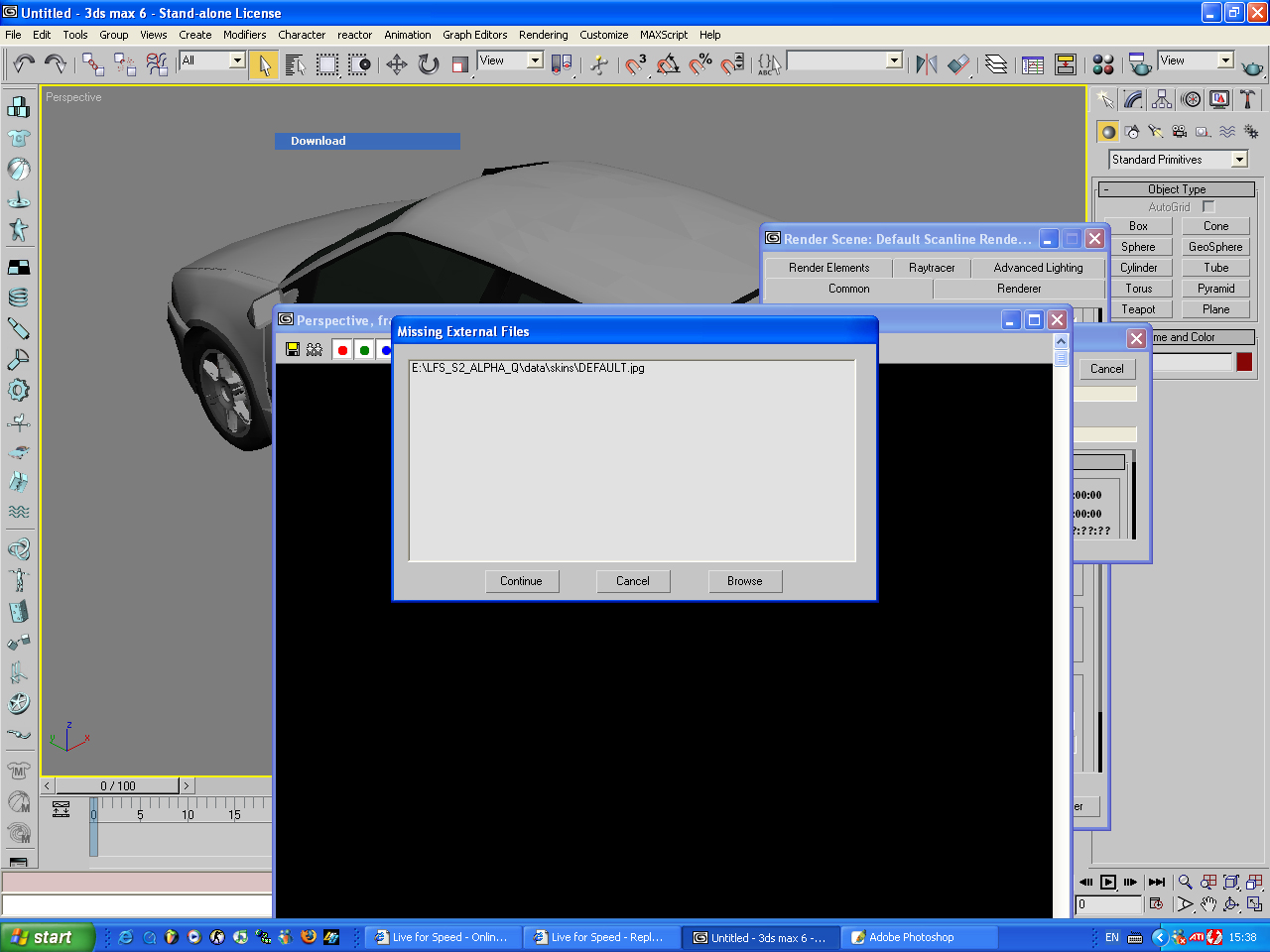Open the Material Editor (four spheres icon)
The height and width of the screenshot is (952, 1270).
pyautogui.click(x=1103, y=64)
